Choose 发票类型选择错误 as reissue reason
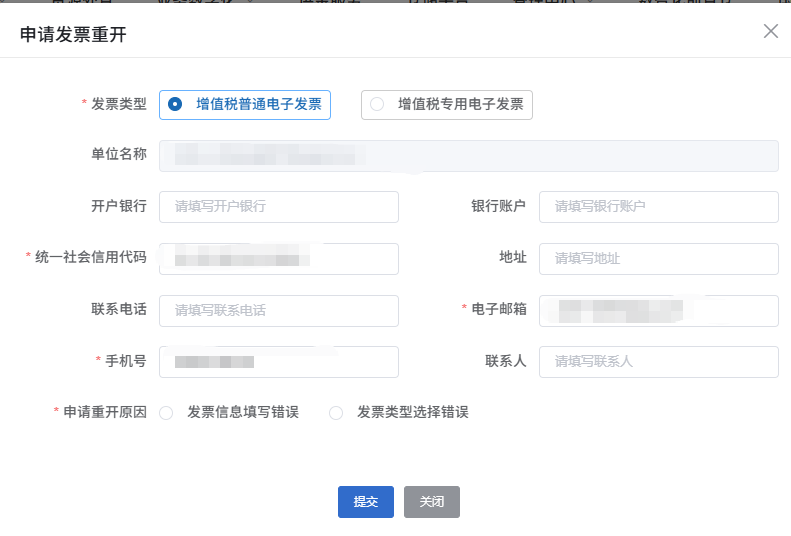Viewport: 791px width, 536px height. (x=336, y=412)
